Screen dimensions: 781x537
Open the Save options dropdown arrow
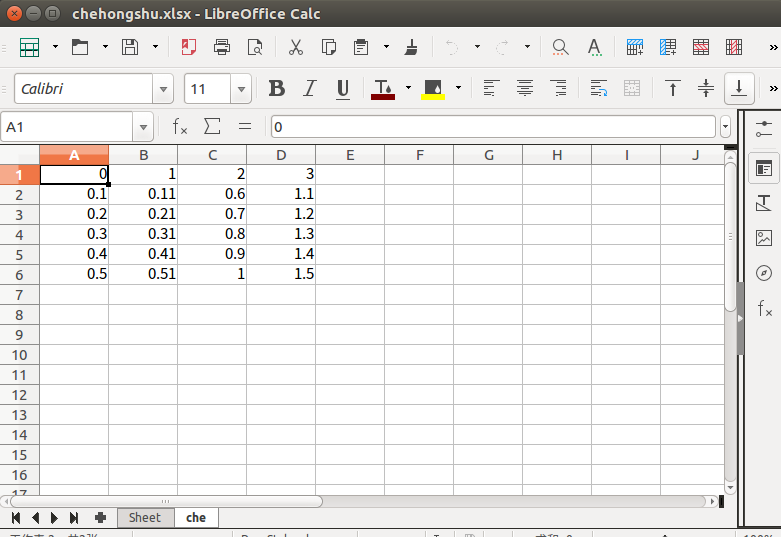155,47
